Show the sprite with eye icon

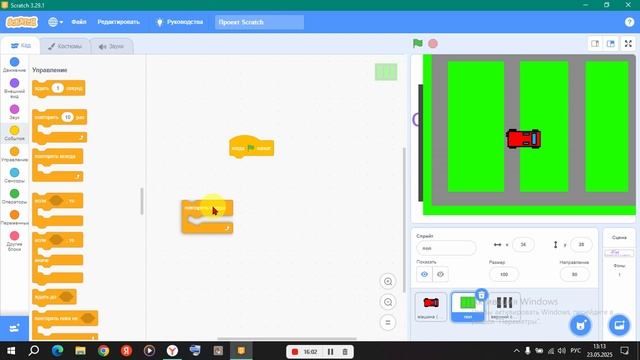pos(424,274)
